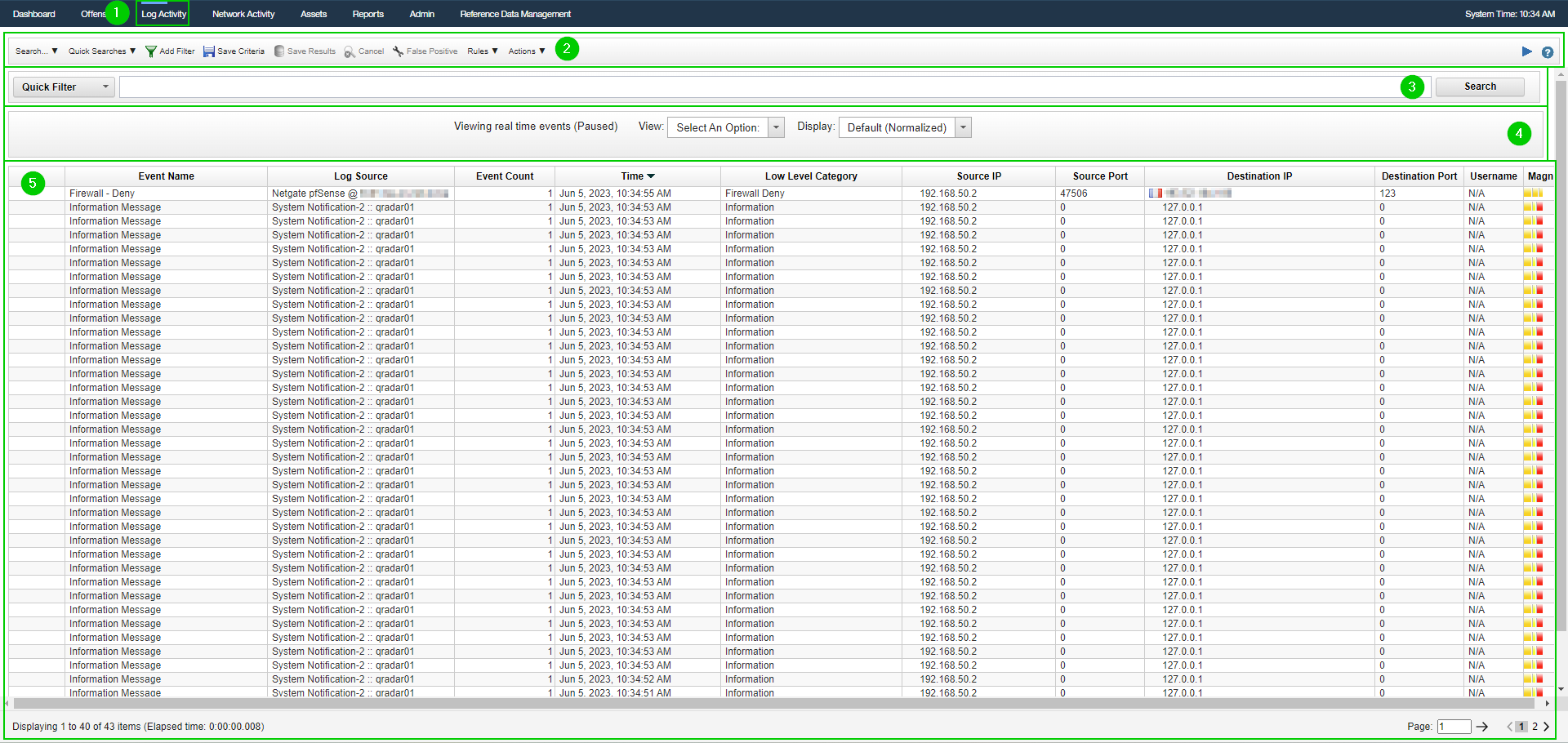Image resolution: width=1568 pixels, height=743 pixels.
Task: Click the Destination IP column header
Action: tap(1259, 176)
